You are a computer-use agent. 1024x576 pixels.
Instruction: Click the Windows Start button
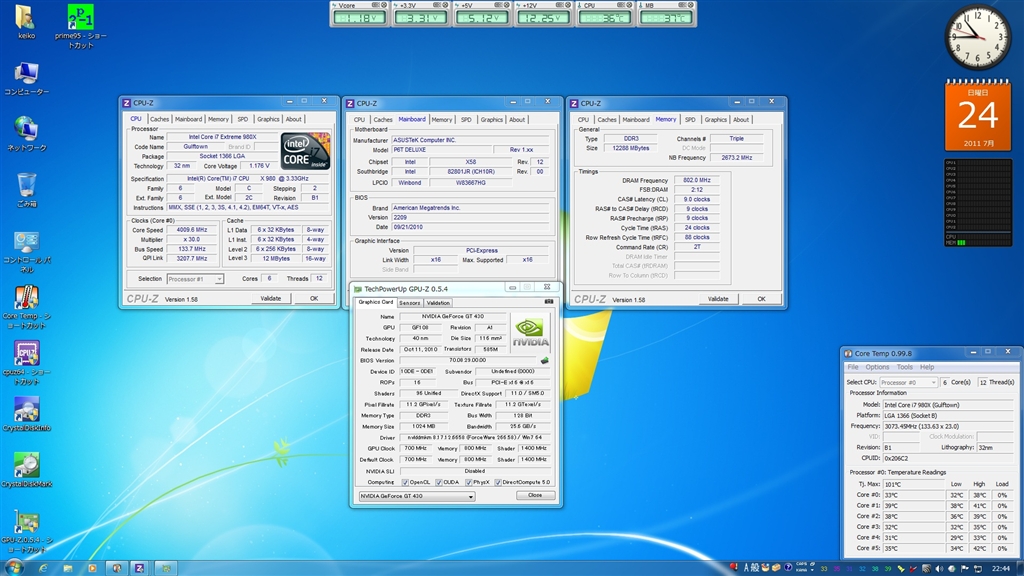14,567
